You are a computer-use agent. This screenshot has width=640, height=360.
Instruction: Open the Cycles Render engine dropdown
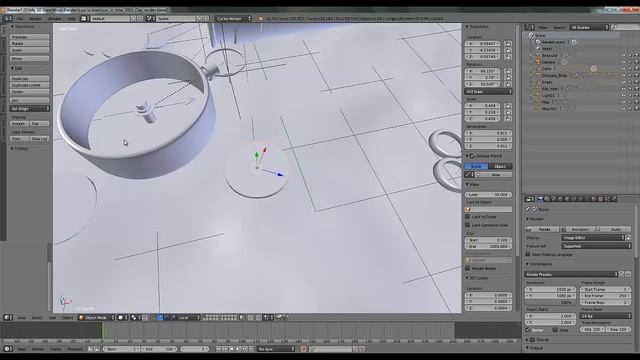pyautogui.click(x=233, y=19)
